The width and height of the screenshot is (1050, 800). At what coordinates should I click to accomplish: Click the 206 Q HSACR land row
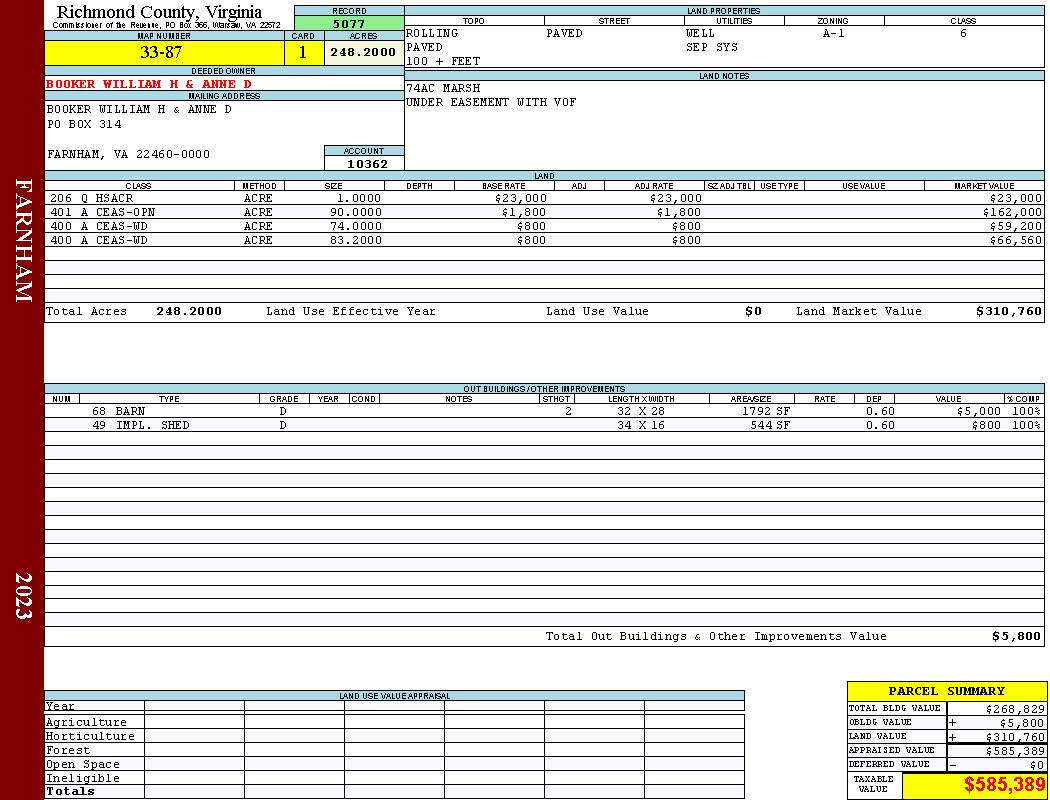click(x=544, y=198)
